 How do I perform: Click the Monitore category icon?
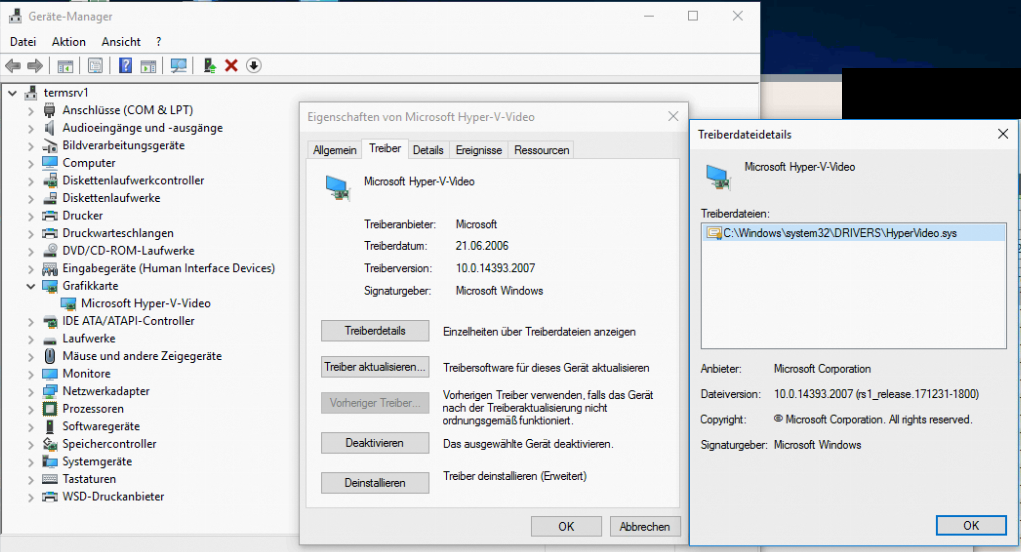point(50,374)
